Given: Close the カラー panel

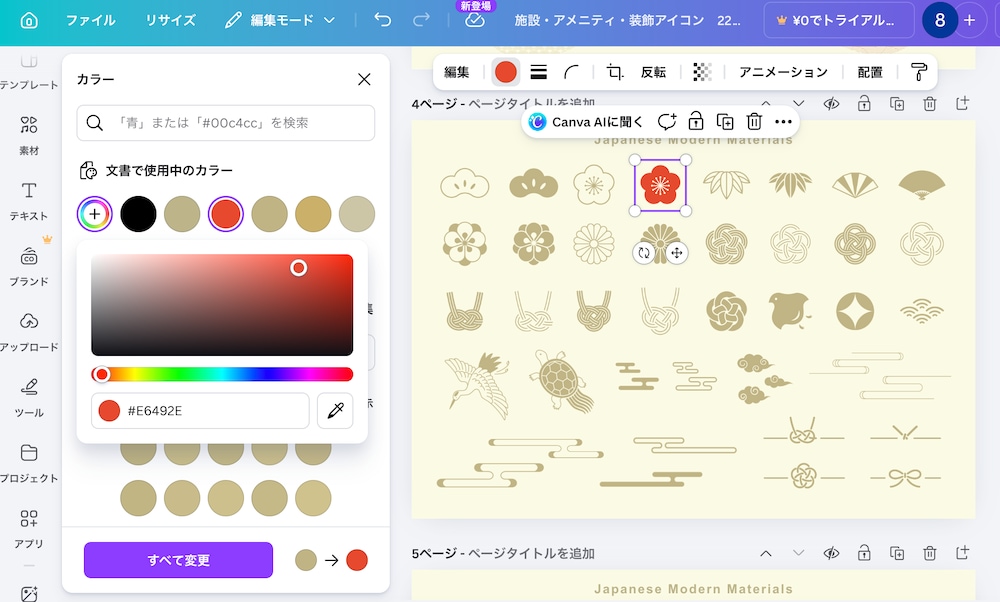Looking at the screenshot, I should [x=364, y=79].
